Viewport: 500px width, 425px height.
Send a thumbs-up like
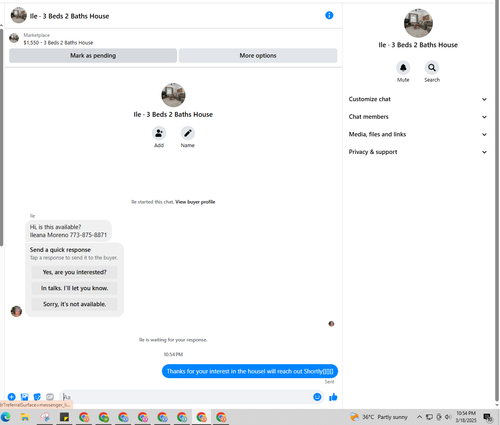pos(333,397)
